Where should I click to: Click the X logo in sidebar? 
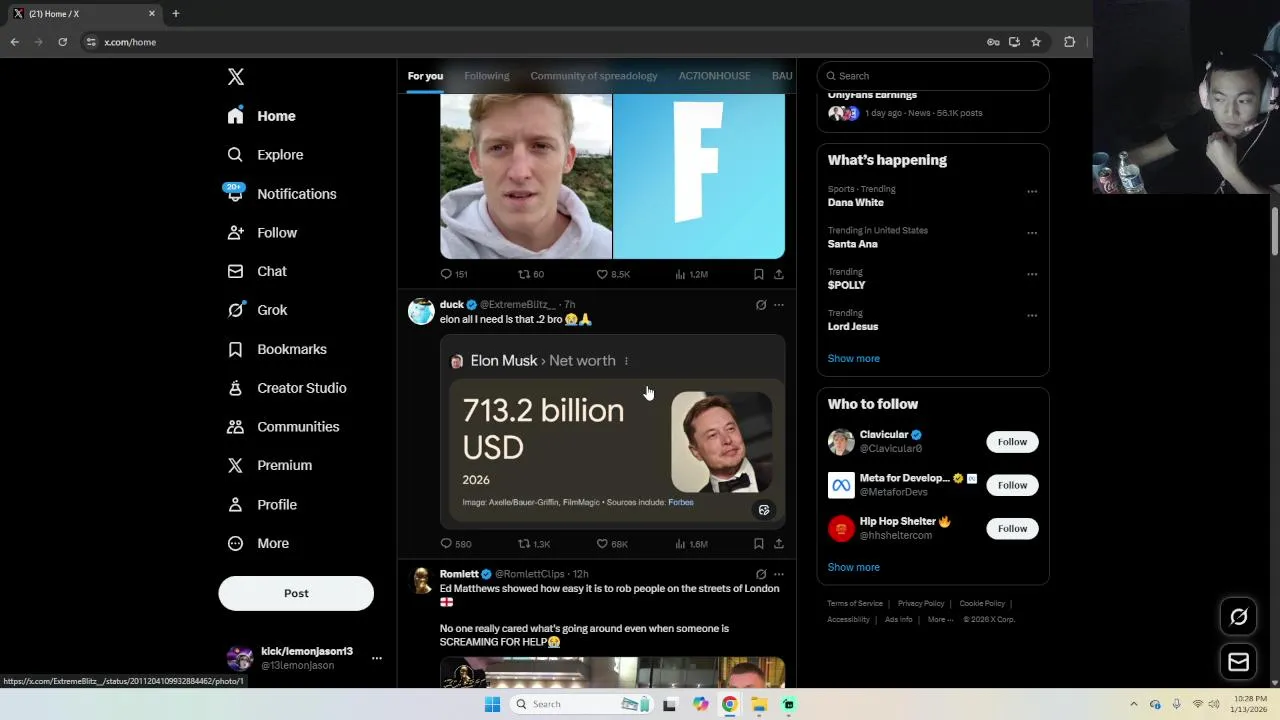(x=236, y=77)
